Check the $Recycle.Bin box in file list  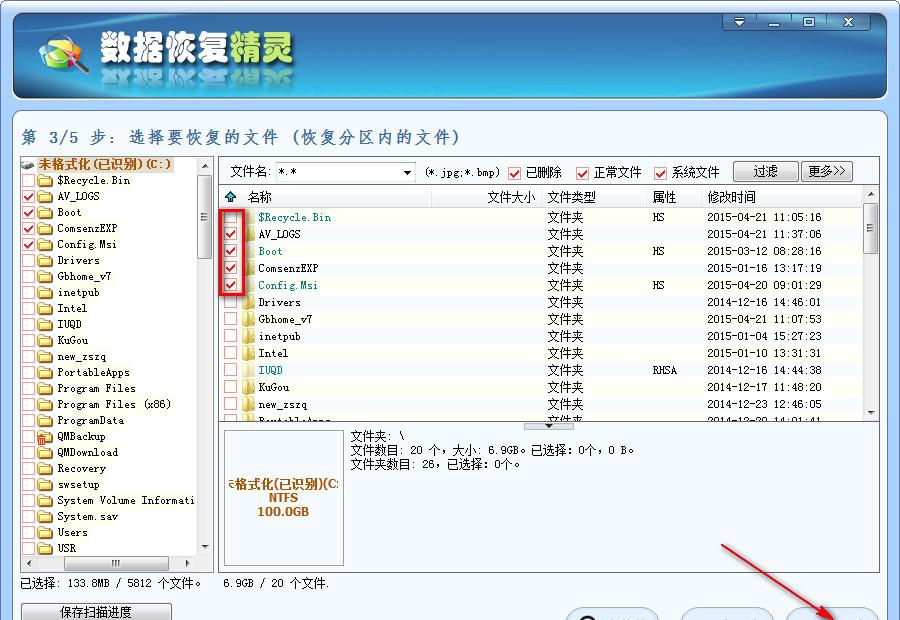[x=231, y=217]
